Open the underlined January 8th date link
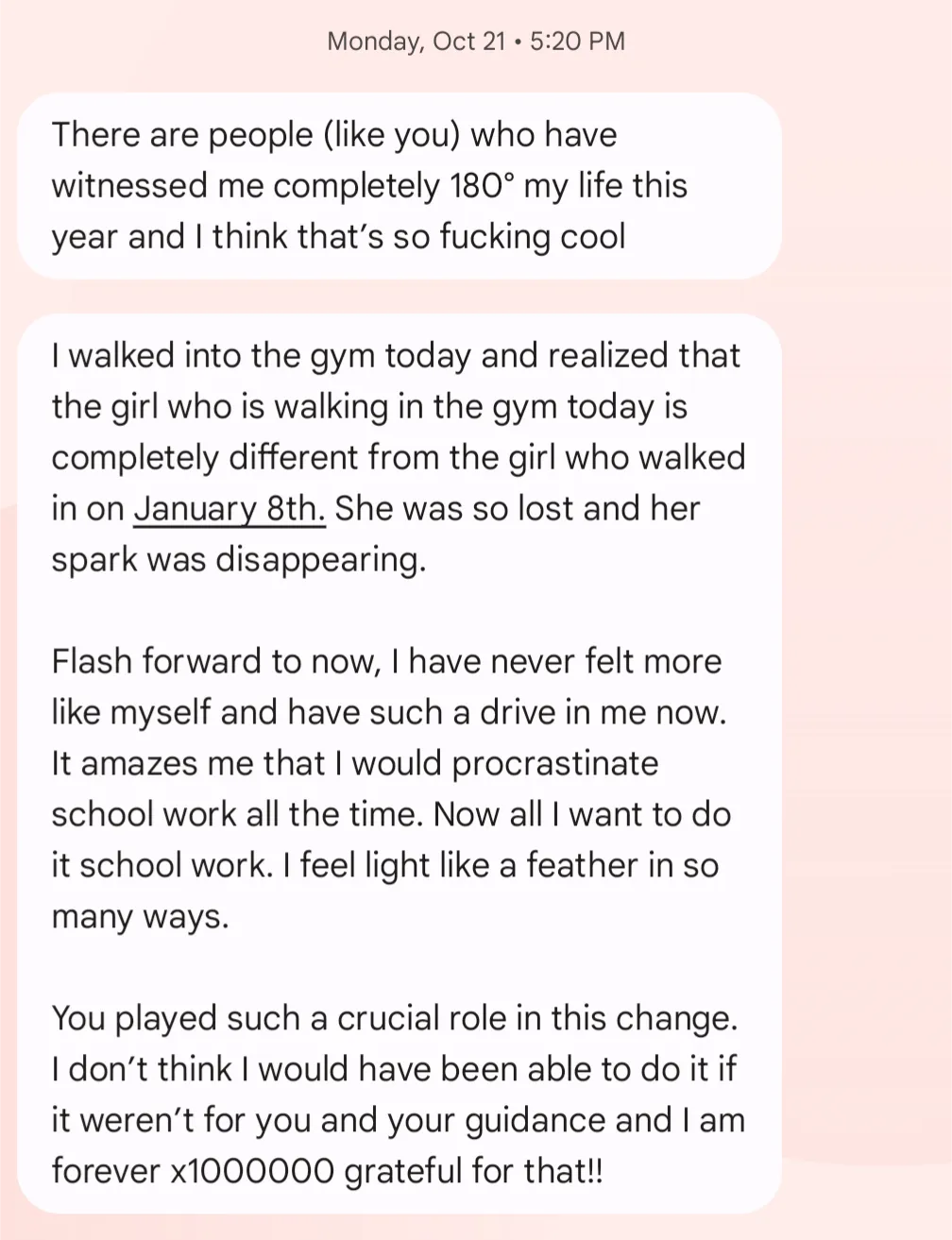Viewport: 952px width, 1240px height. coord(229,509)
